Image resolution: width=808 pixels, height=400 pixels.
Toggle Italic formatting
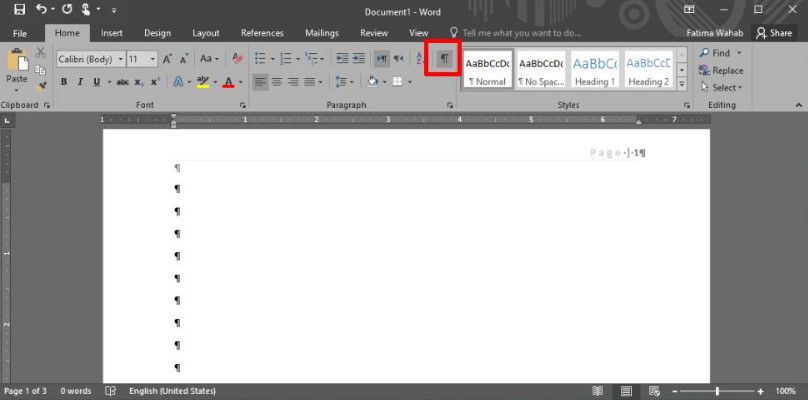[80, 82]
